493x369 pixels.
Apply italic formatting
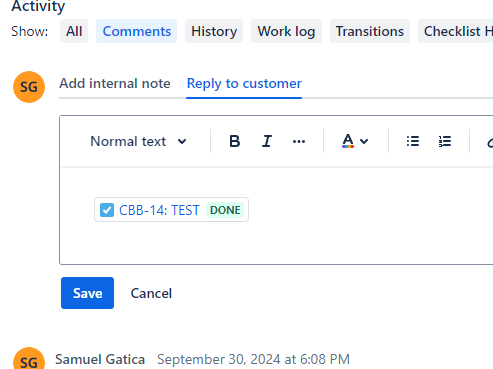[x=267, y=141]
